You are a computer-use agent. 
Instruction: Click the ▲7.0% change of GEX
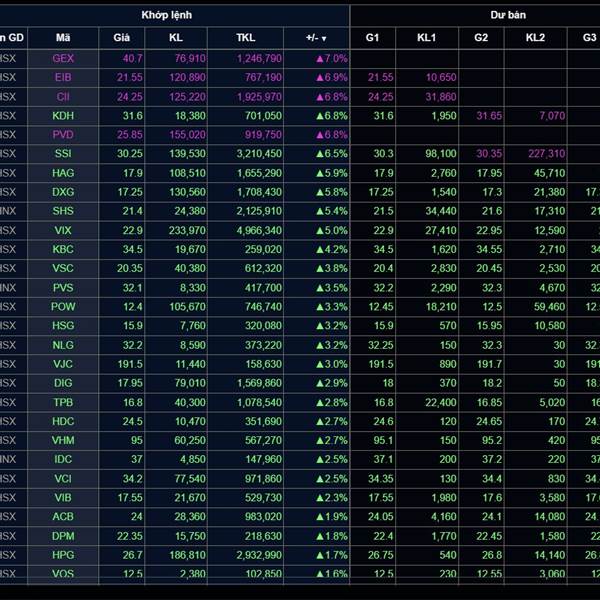point(332,58)
